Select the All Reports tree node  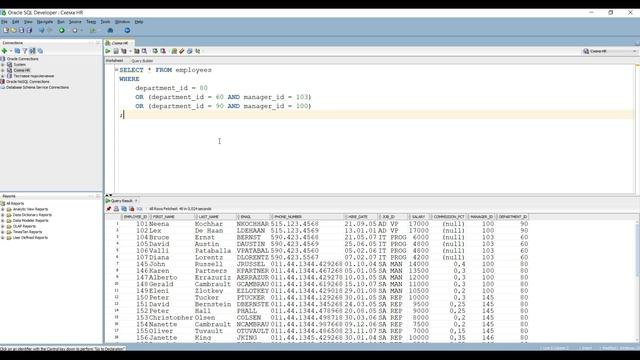coord(15,203)
